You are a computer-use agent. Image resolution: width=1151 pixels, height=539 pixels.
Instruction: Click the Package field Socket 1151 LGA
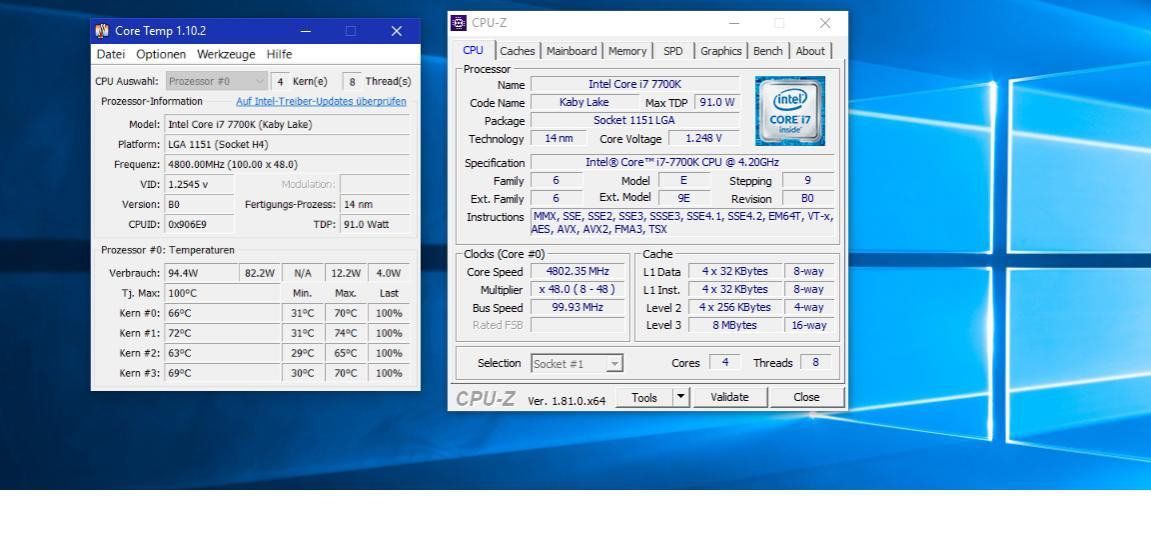(635, 120)
